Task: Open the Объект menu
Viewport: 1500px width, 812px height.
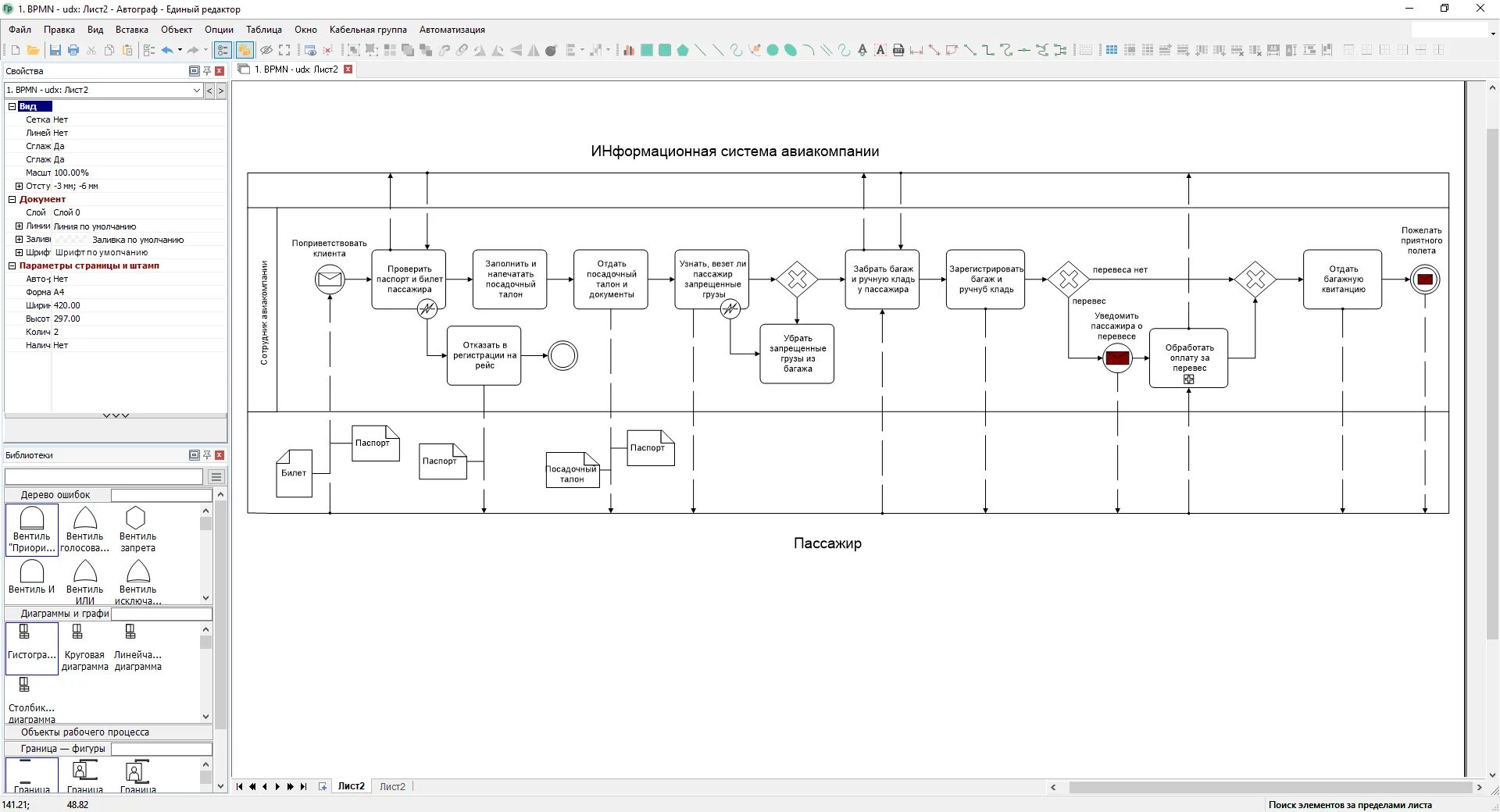Action: (177, 30)
